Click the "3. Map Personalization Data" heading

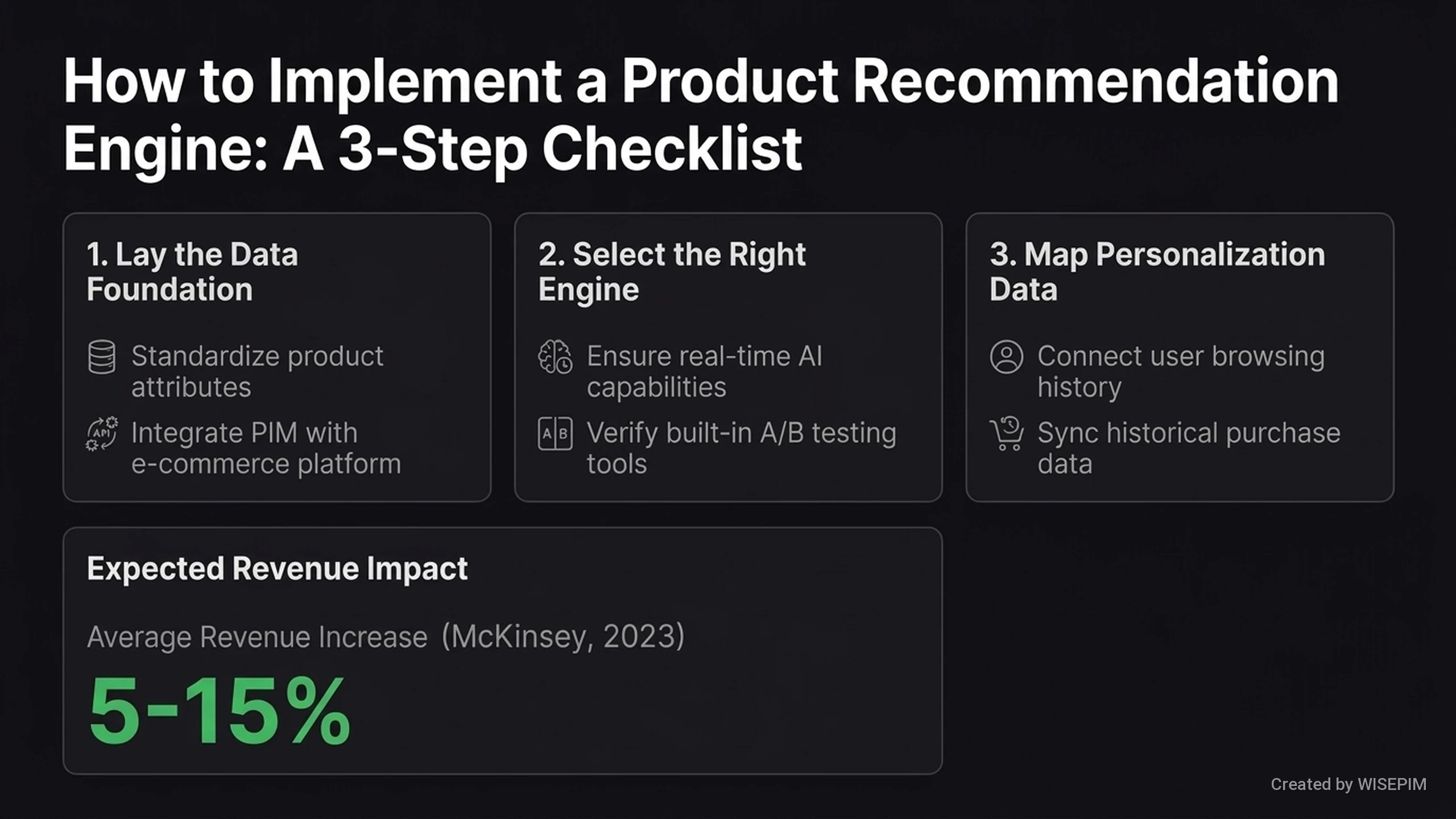tap(1157, 271)
